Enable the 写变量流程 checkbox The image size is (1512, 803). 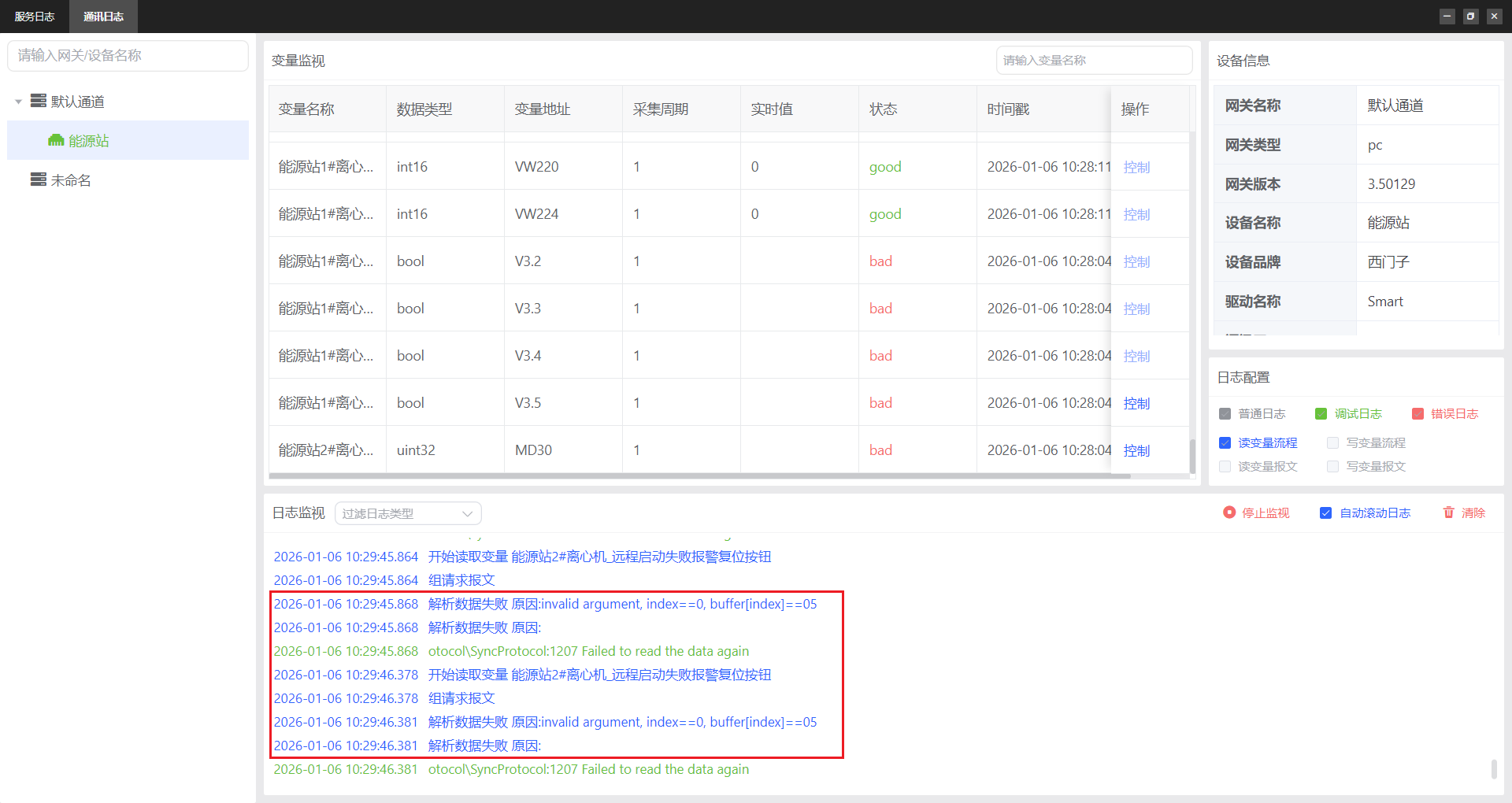click(x=1332, y=442)
